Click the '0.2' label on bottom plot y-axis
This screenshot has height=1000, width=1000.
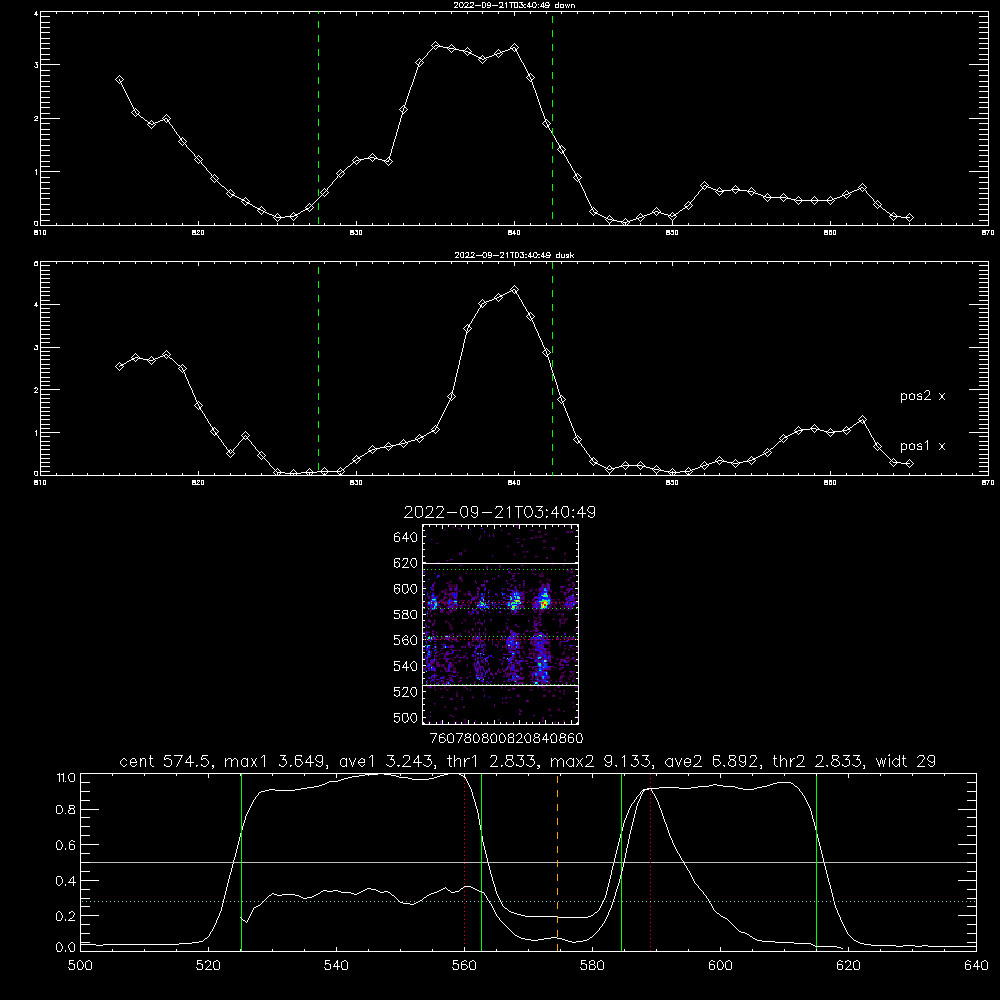coord(66,916)
